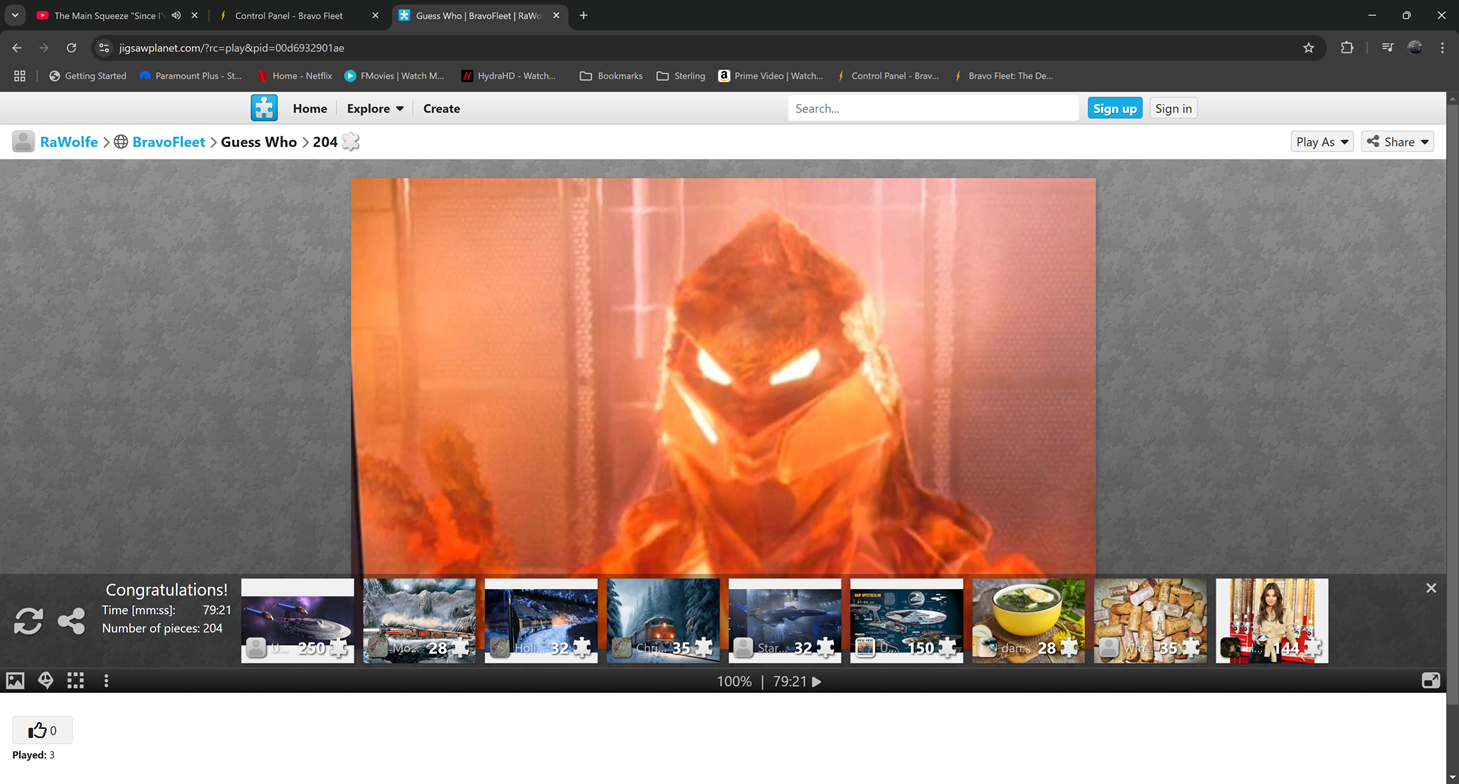Open the 35-piece forest train puzzle thumbnail
This screenshot has width=1459, height=784.
click(663, 620)
